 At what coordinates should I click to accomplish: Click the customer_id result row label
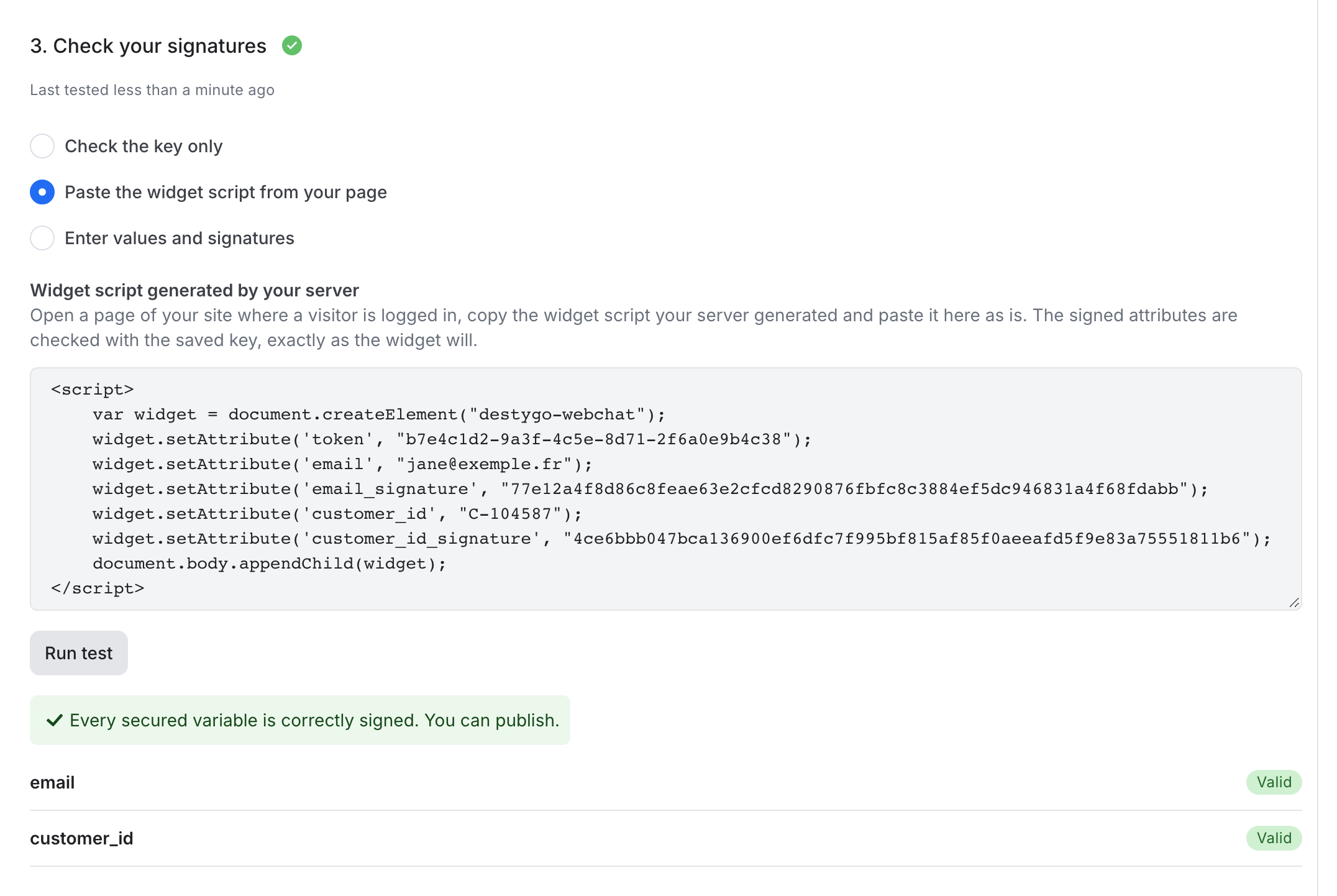[81, 838]
